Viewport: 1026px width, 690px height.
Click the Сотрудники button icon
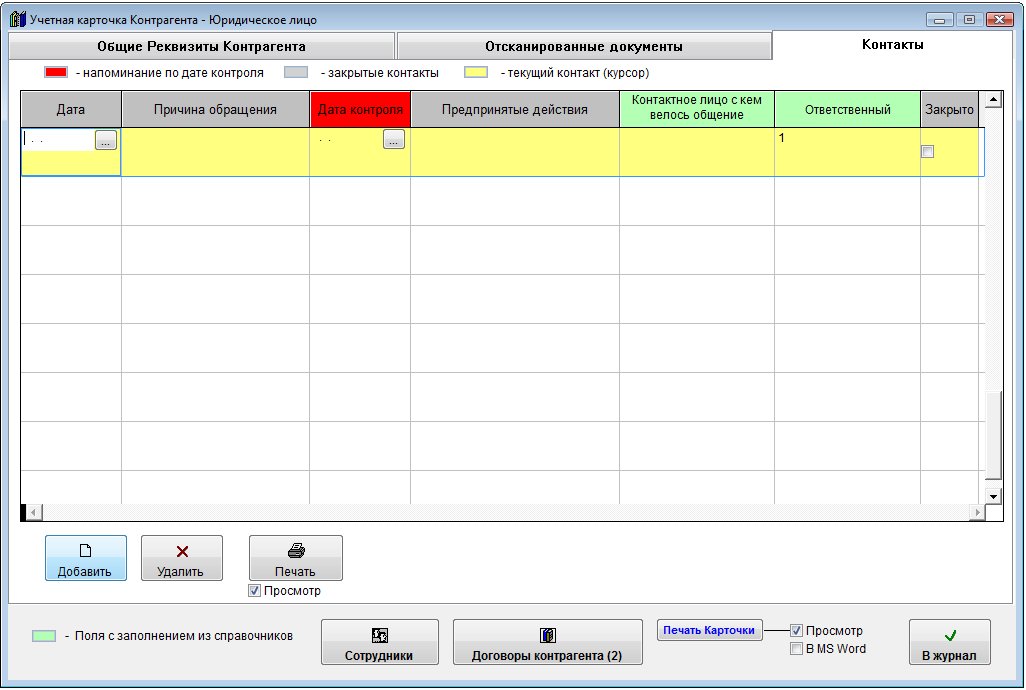click(x=380, y=635)
